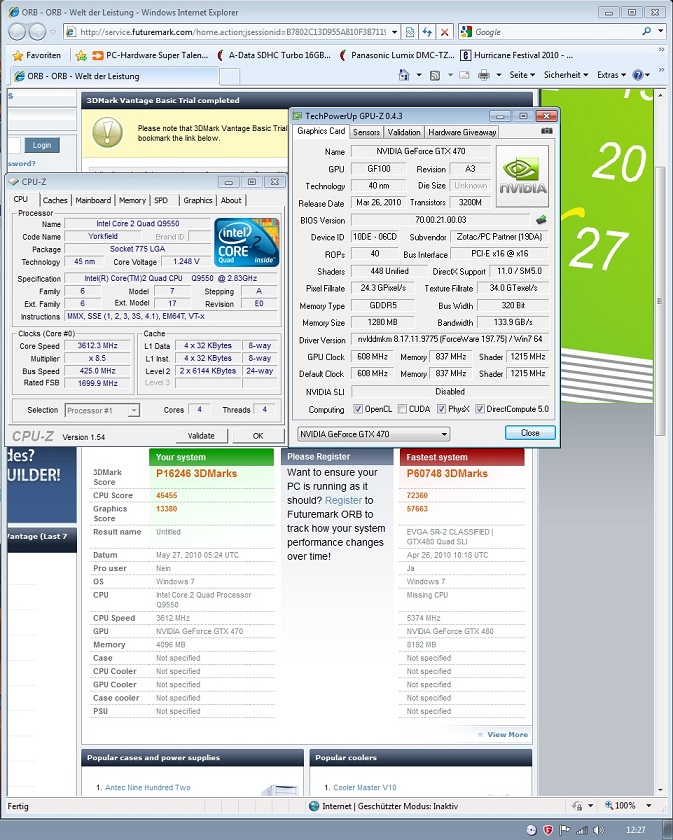Open the Hardware Giveaway tab in GPU-Z
The height and width of the screenshot is (840, 673).
462,132
